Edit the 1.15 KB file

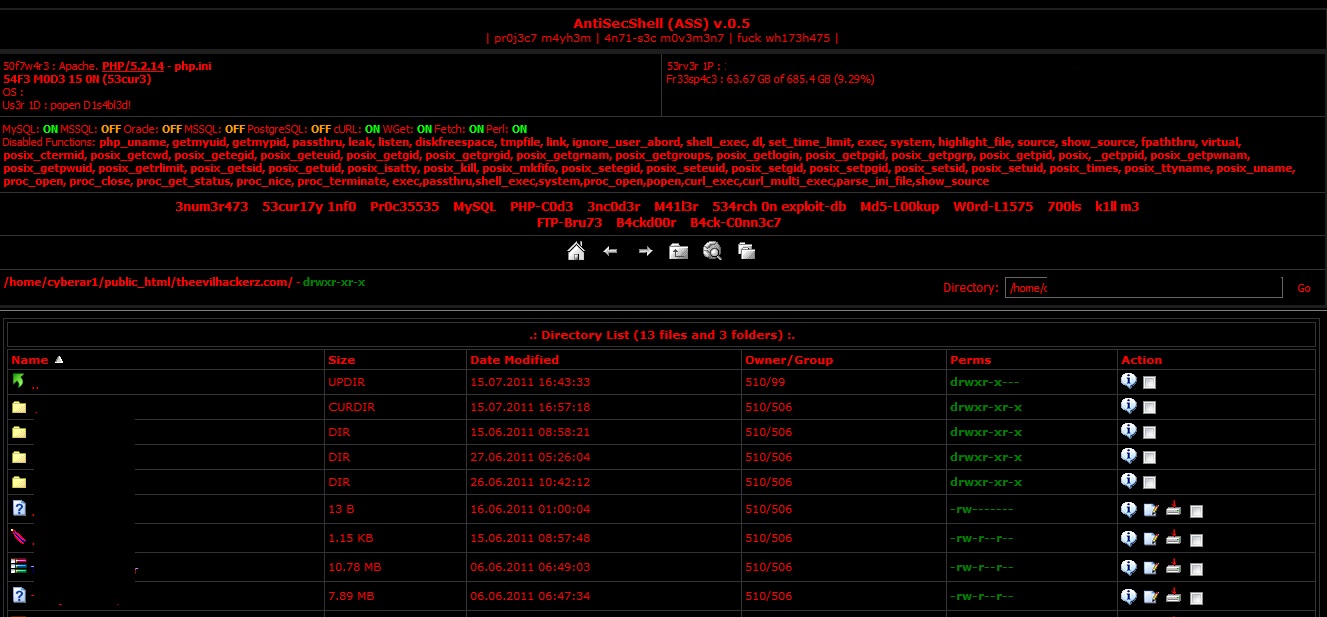pyautogui.click(x=1151, y=538)
